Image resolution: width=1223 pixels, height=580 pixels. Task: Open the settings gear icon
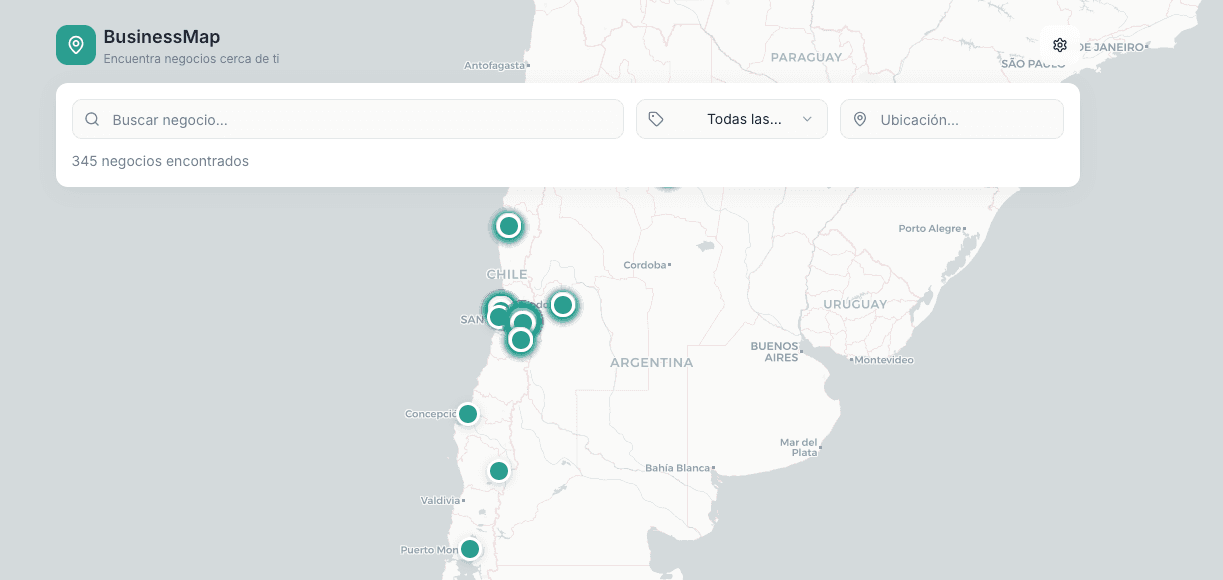(1059, 45)
